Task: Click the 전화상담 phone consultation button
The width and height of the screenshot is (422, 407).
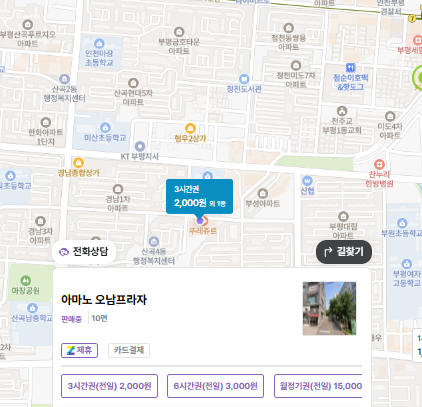Action: 84,252
